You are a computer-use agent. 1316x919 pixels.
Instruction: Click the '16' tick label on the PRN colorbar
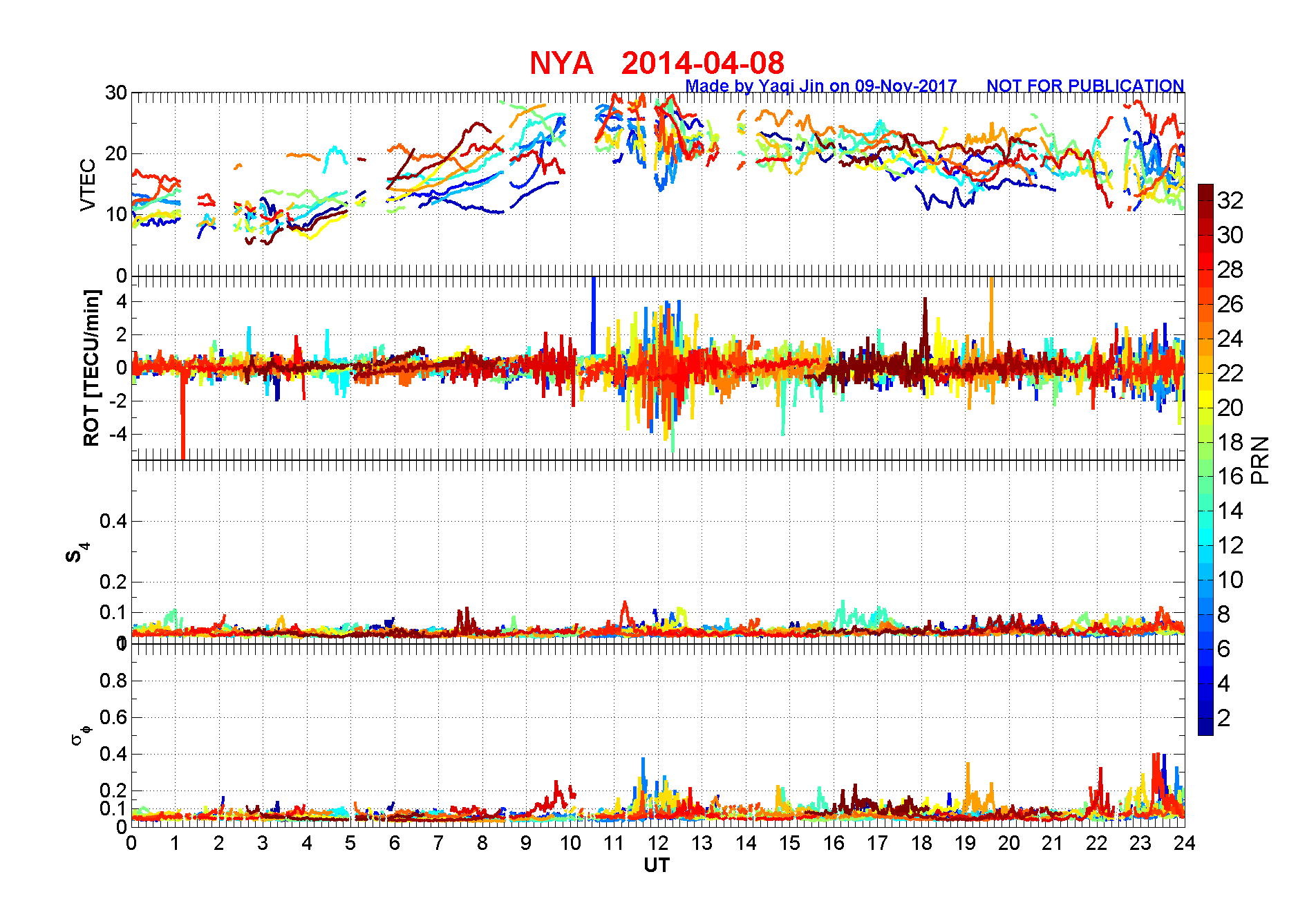coord(1230,476)
